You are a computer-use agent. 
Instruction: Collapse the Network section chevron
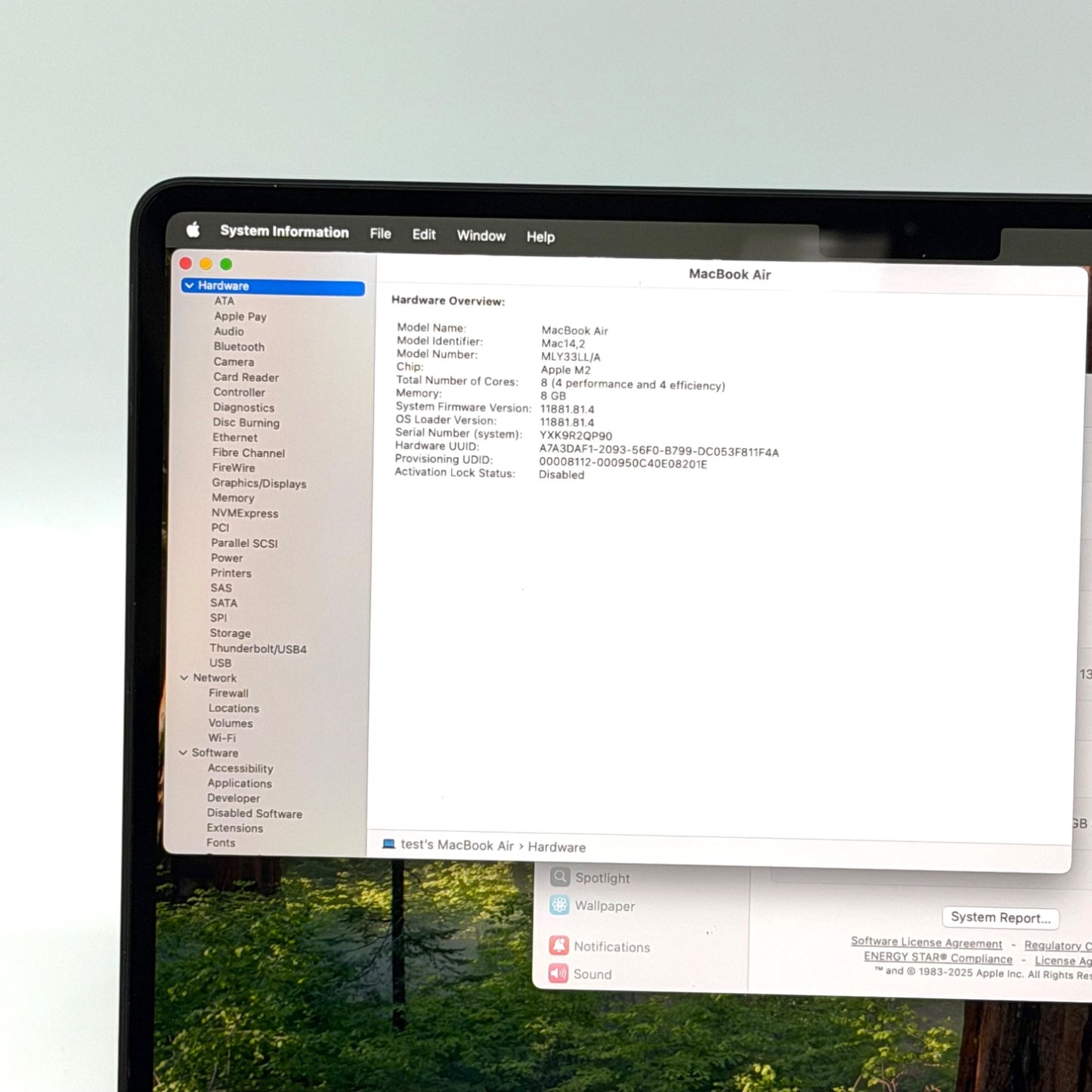[184, 678]
